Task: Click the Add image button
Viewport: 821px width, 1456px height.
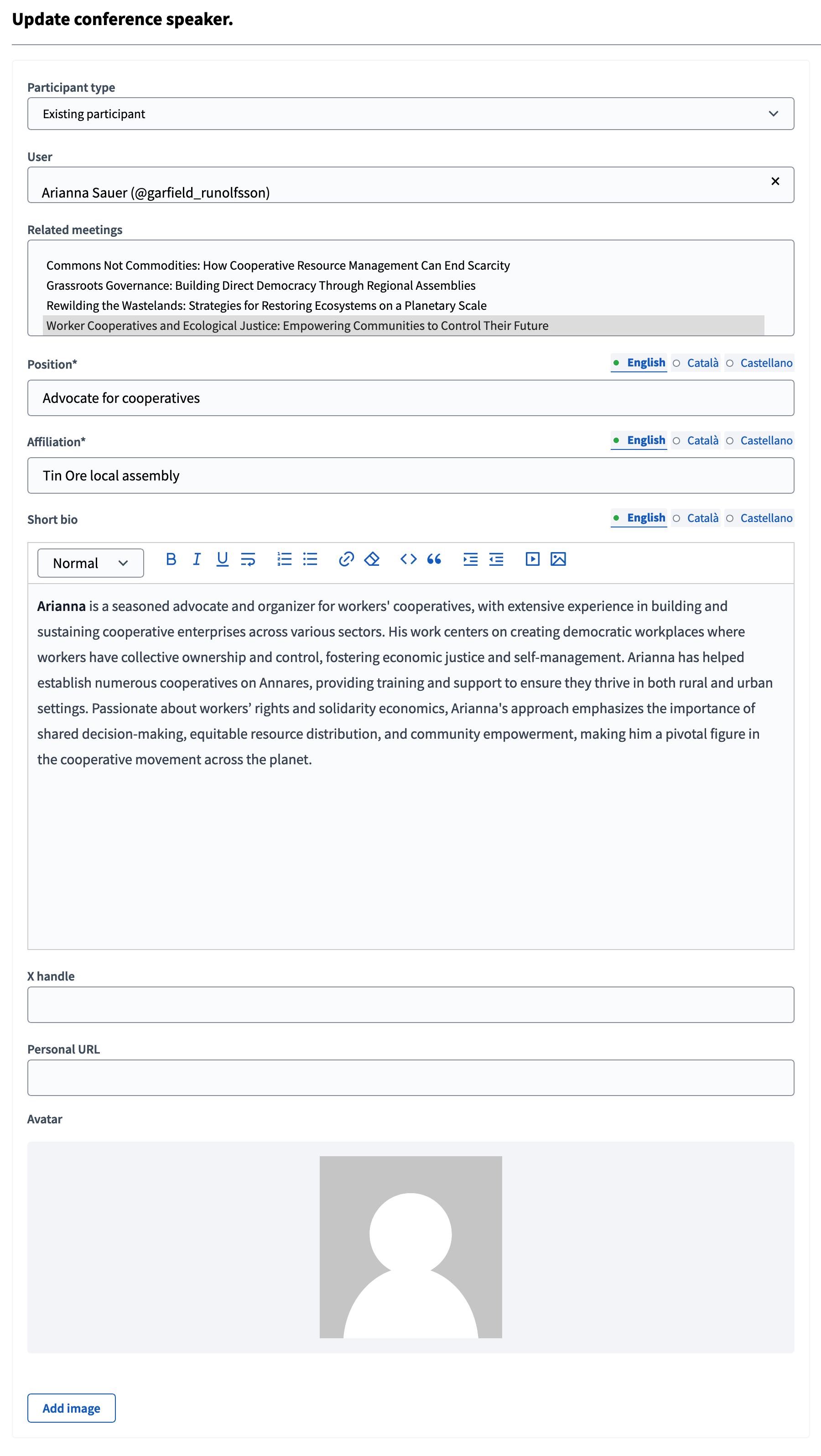Action: 71,1407
